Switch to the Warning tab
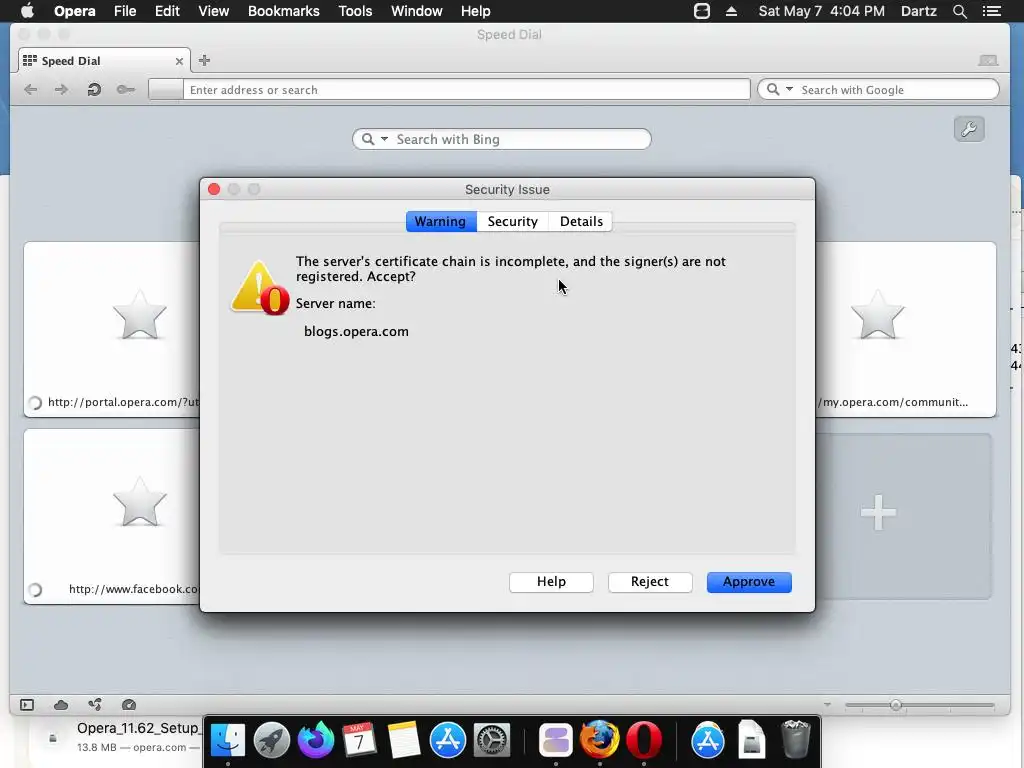The width and height of the screenshot is (1024, 768). [x=441, y=221]
